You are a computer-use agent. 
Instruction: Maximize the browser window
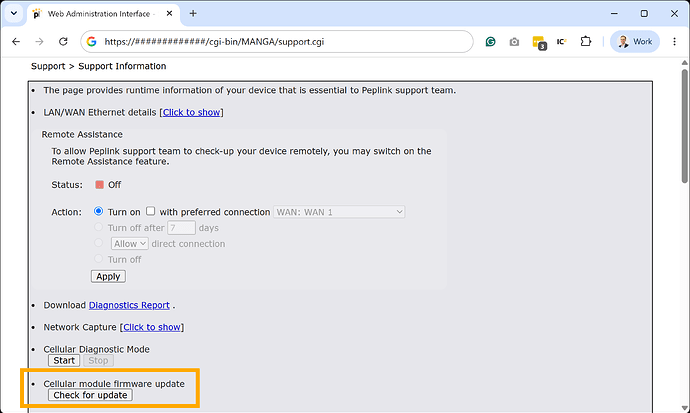click(644, 14)
